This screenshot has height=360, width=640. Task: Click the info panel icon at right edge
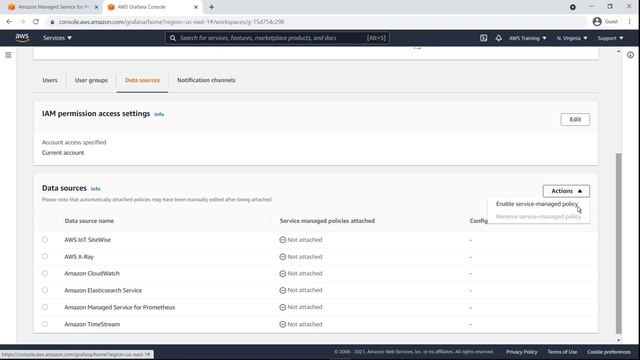tap(630, 55)
